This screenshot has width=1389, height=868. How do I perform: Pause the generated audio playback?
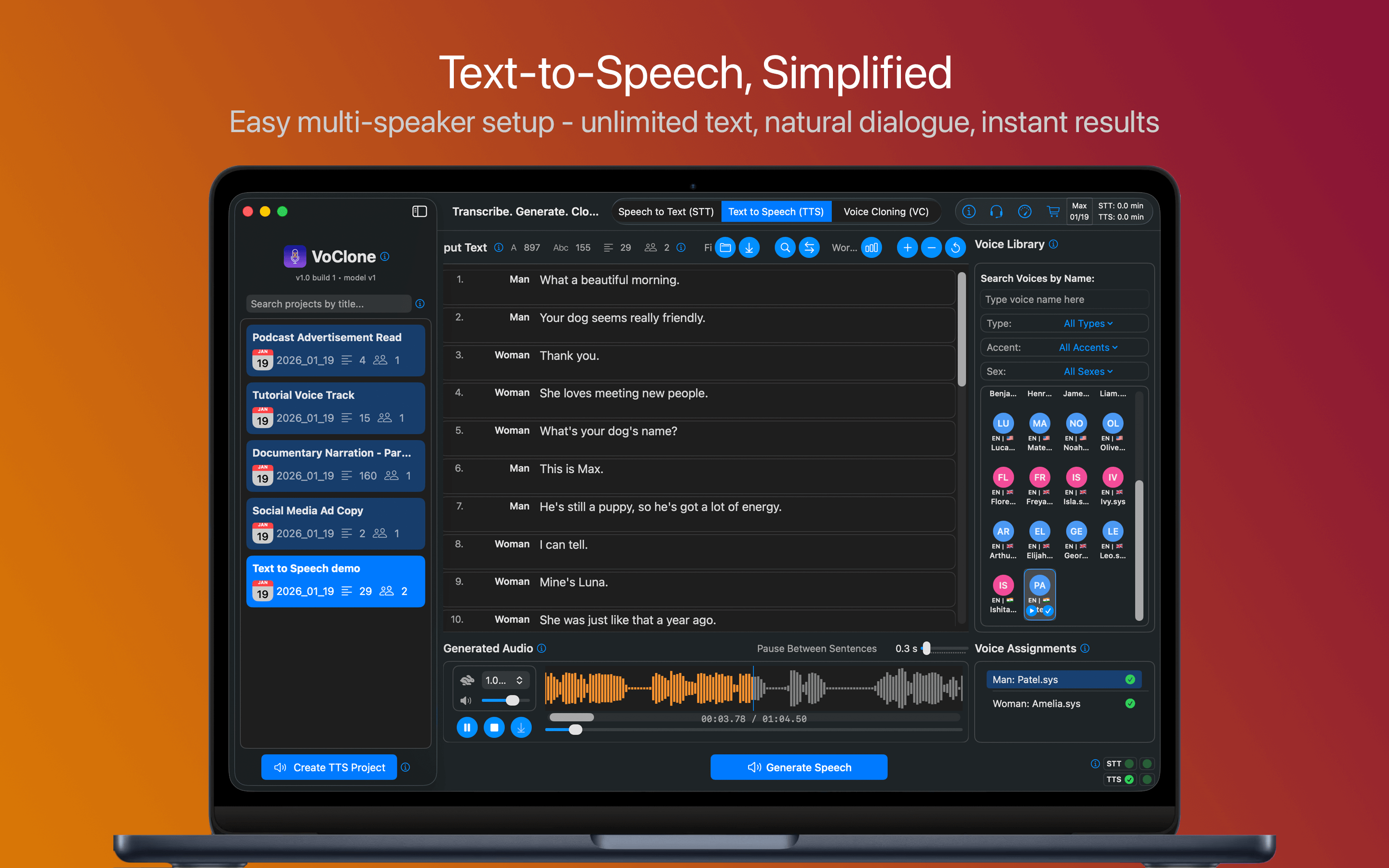click(467, 727)
